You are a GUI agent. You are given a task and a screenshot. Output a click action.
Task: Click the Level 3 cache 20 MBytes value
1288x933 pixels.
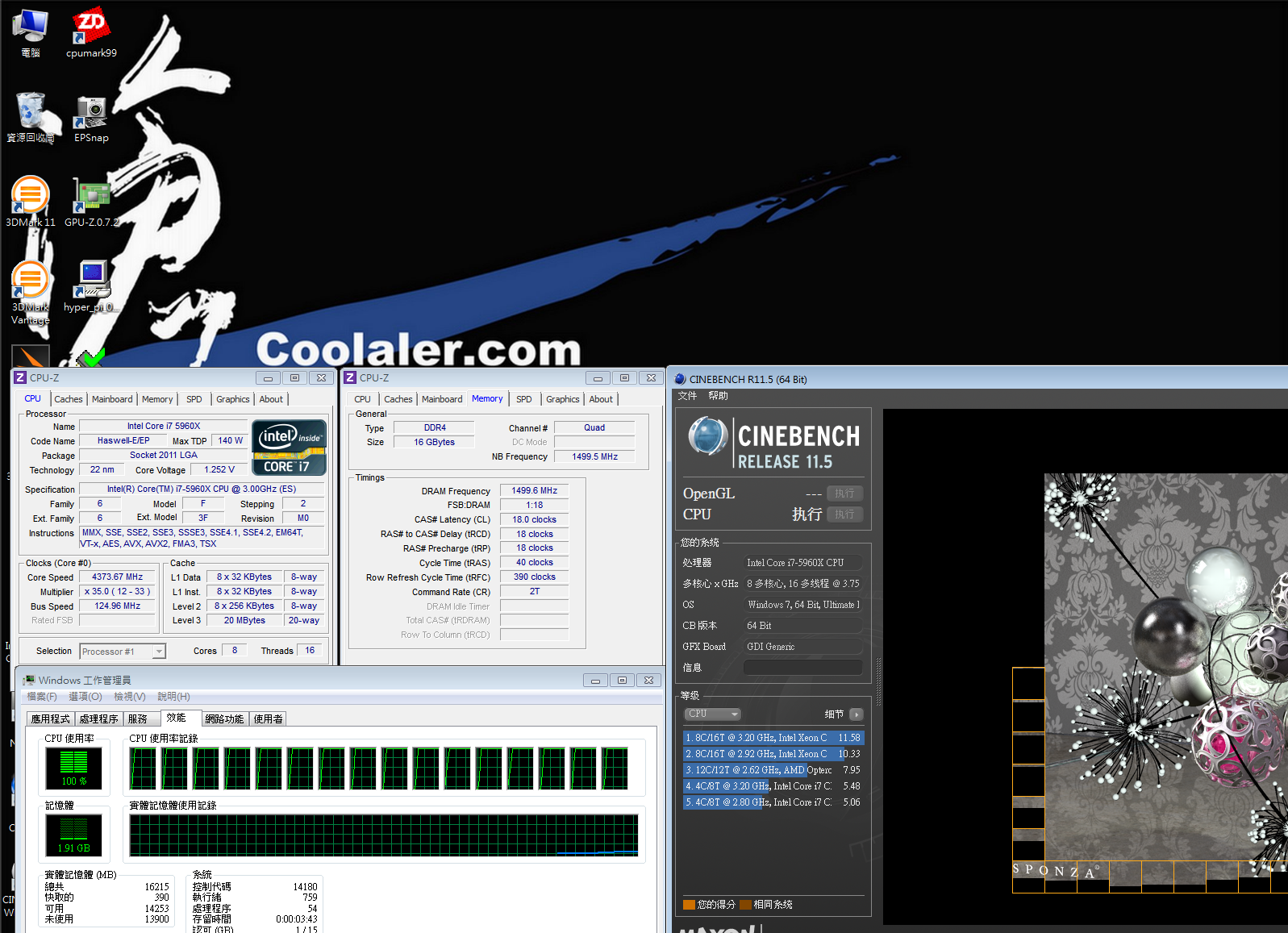click(x=244, y=621)
